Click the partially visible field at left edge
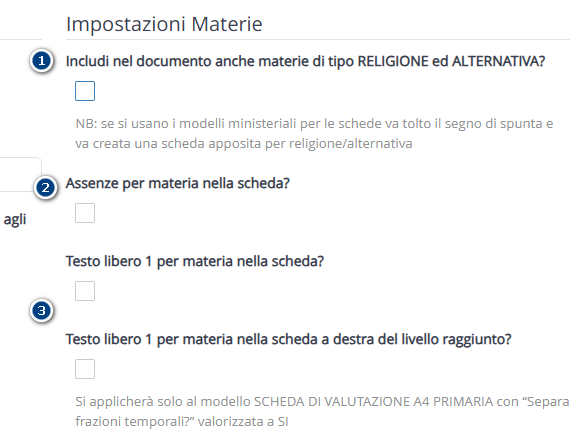The width and height of the screenshot is (588, 438). point(21,174)
